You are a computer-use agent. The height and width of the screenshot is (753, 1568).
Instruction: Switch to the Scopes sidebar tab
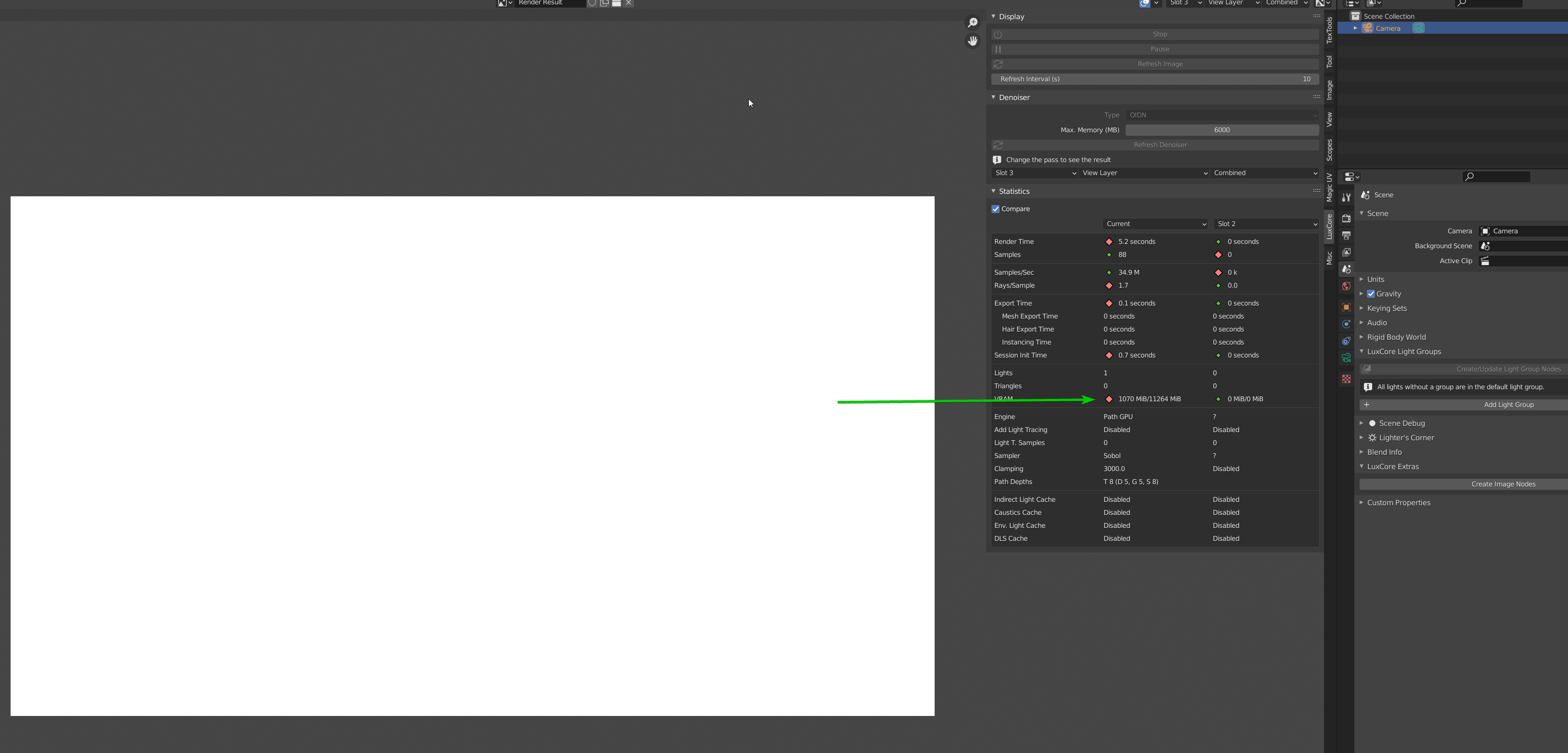(1329, 150)
